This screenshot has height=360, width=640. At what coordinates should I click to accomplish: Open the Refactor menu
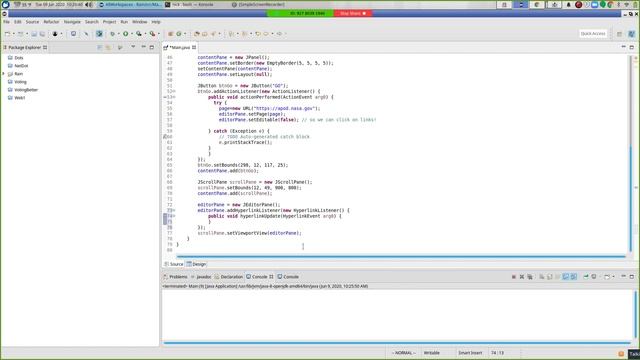point(51,22)
